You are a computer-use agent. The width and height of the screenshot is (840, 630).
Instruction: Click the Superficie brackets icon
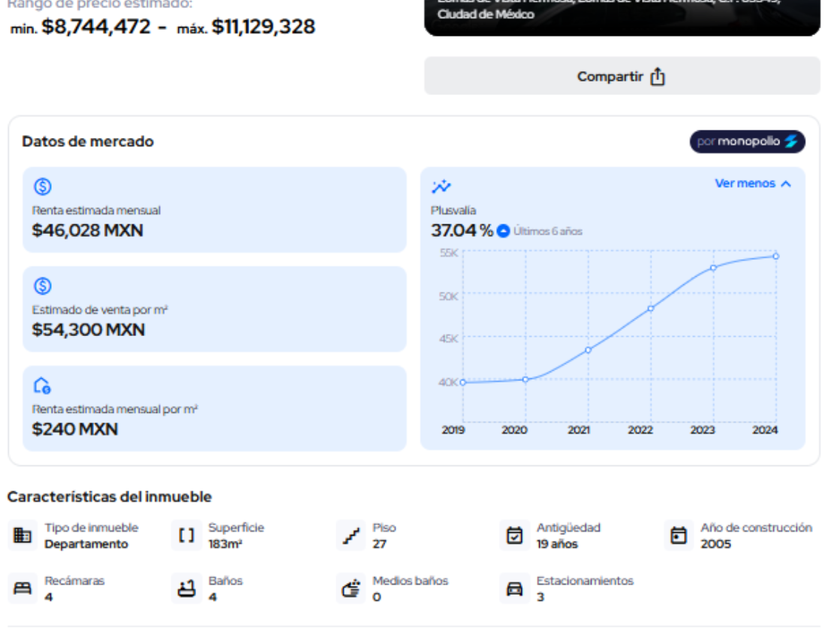point(186,536)
